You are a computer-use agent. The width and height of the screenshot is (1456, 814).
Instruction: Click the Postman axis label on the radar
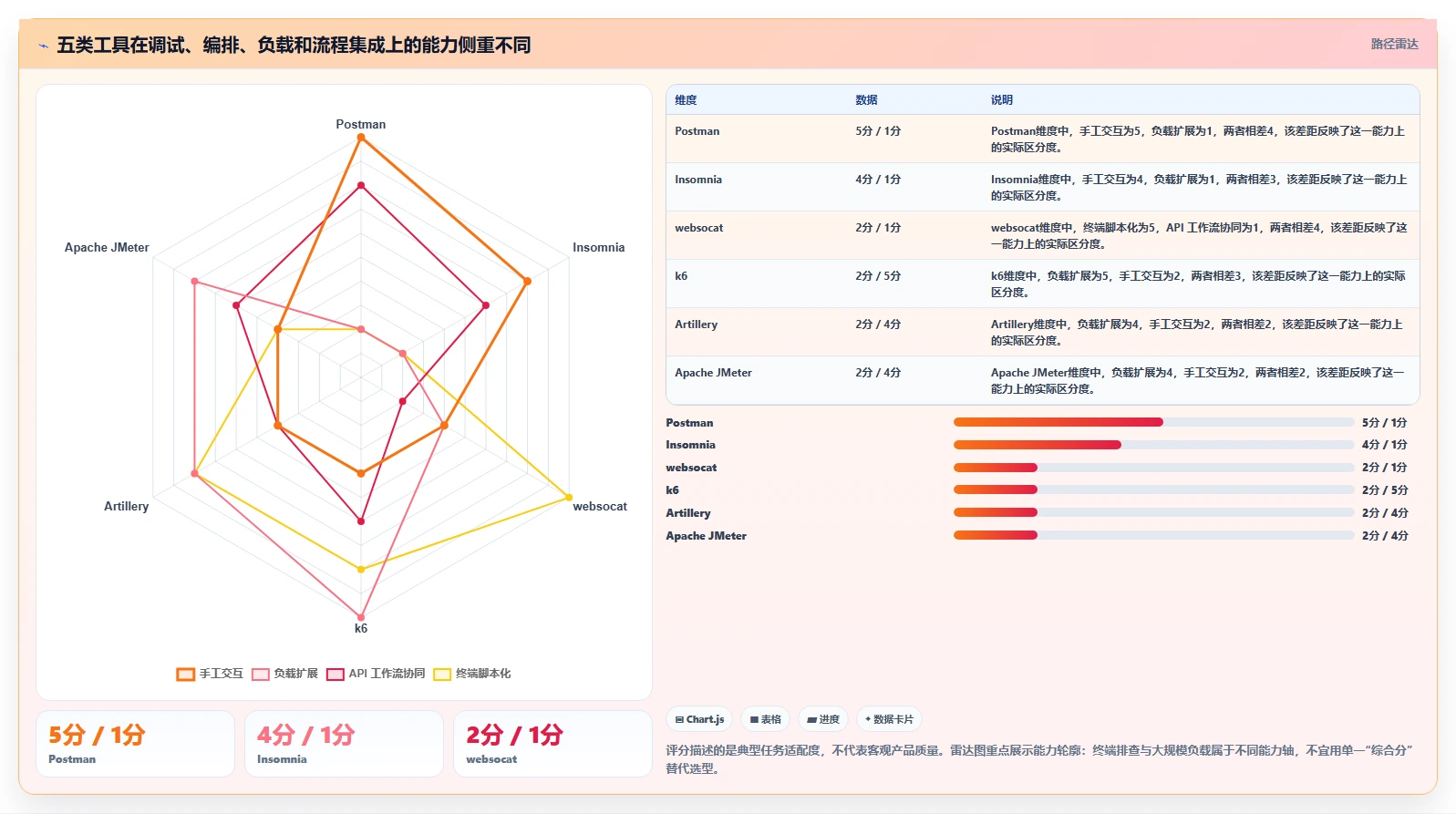(361, 124)
